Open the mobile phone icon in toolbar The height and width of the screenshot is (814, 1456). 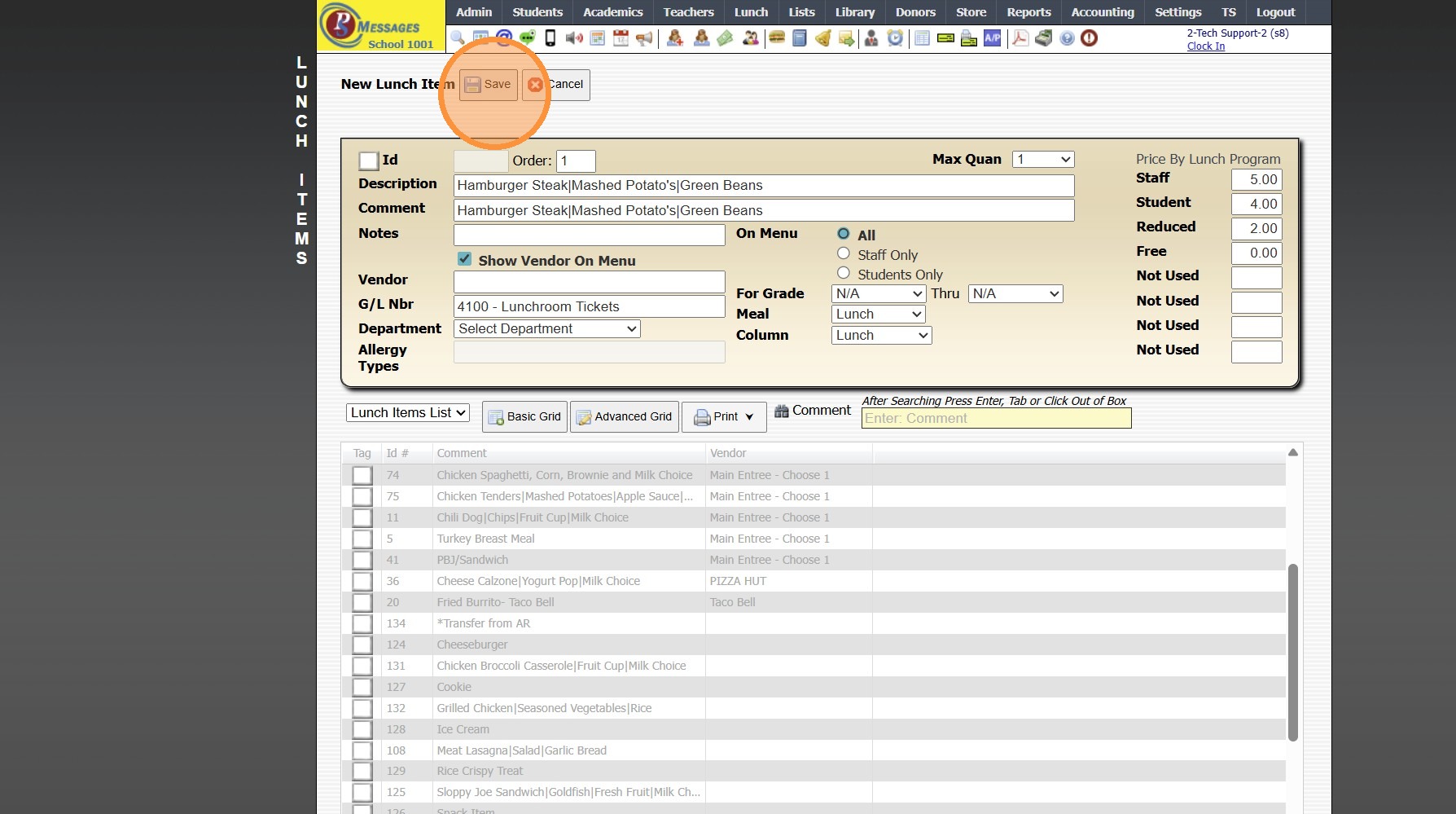(x=550, y=38)
